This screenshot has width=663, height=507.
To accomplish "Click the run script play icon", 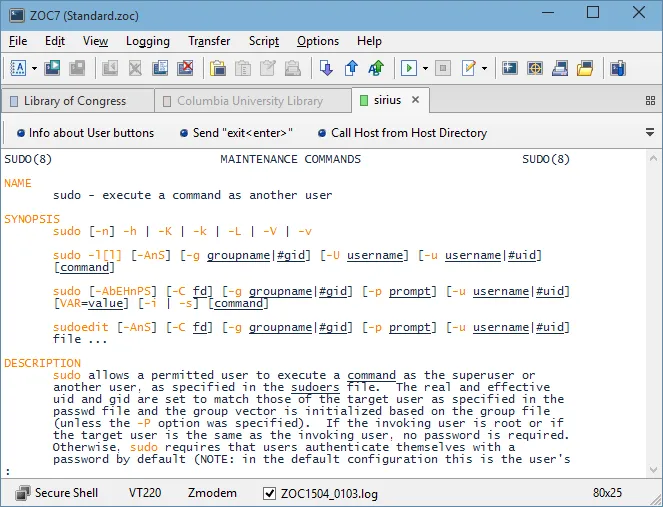I will pyautogui.click(x=409, y=68).
